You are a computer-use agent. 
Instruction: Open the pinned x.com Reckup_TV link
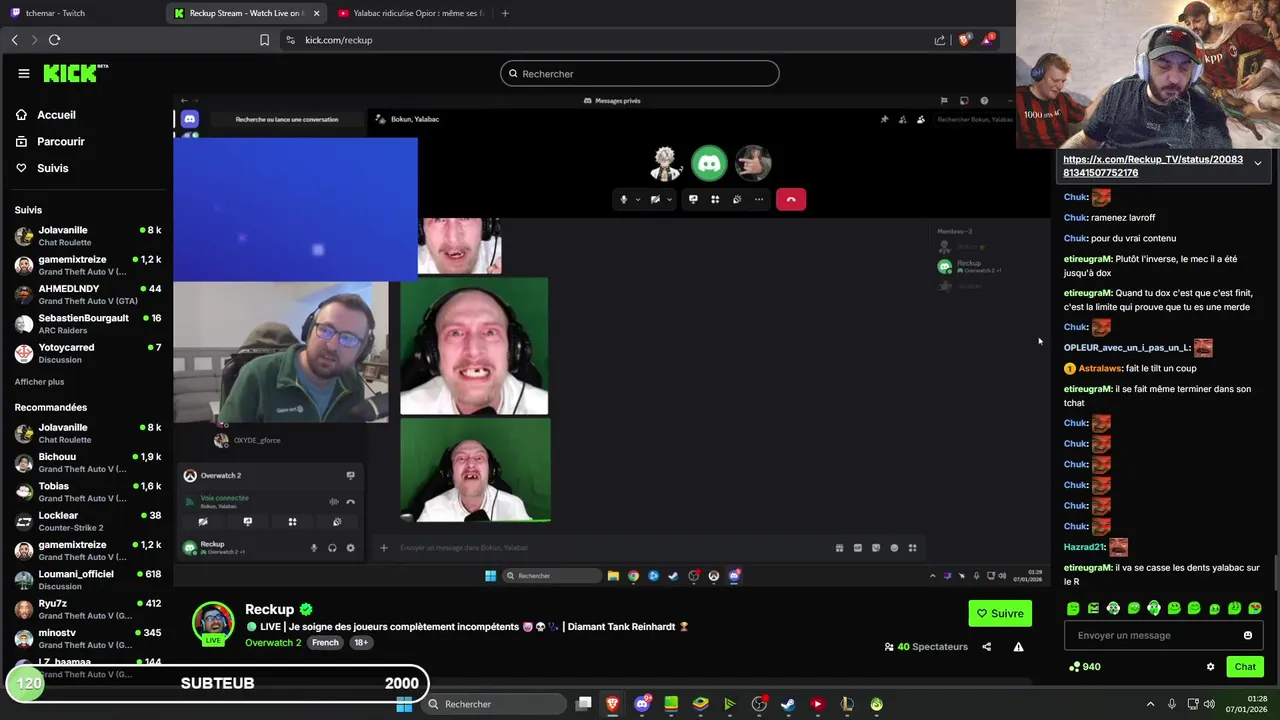[x=1153, y=166]
